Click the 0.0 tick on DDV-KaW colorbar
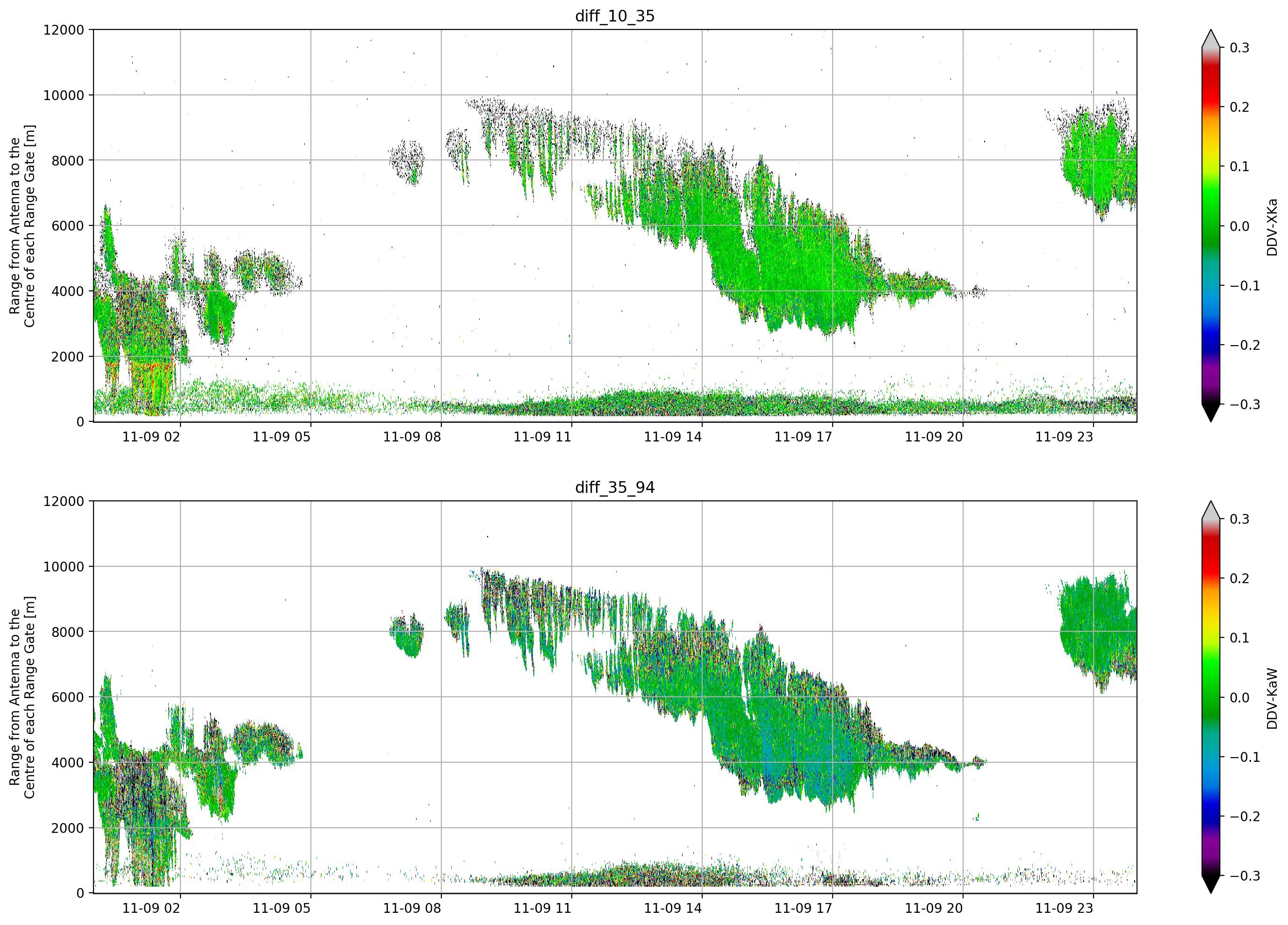This screenshot has height=925, width=1288. [1239, 698]
